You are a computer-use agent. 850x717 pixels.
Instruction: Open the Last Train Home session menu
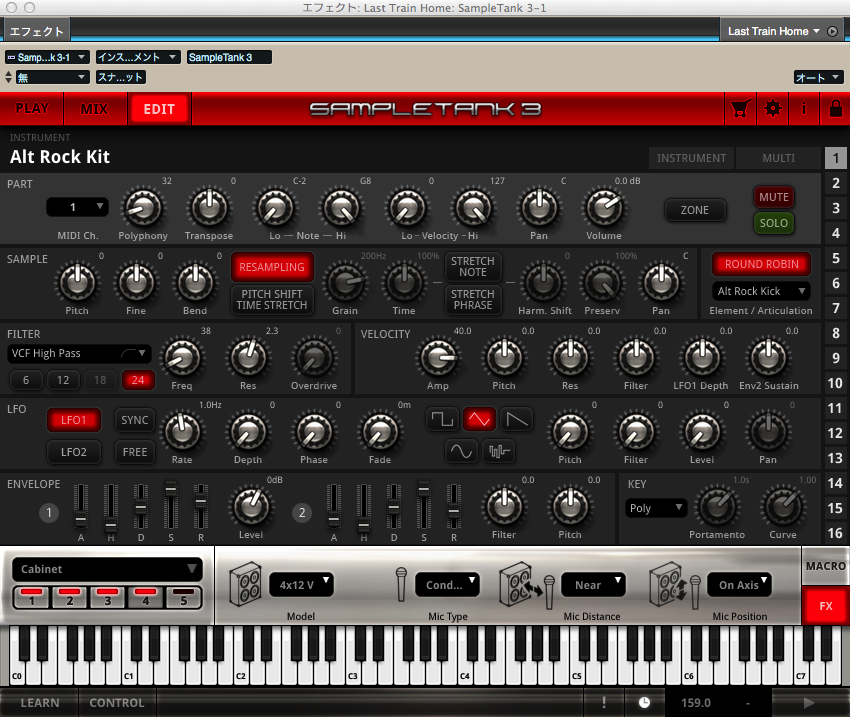point(774,31)
